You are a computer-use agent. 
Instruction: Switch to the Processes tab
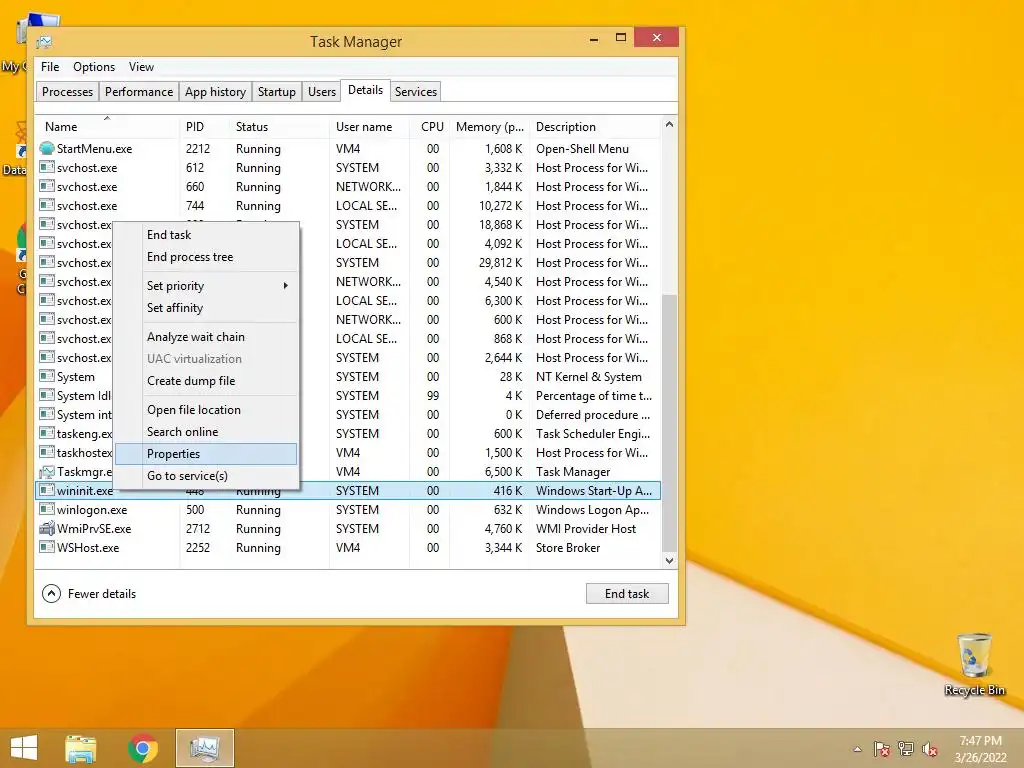pyautogui.click(x=67, y=91)
